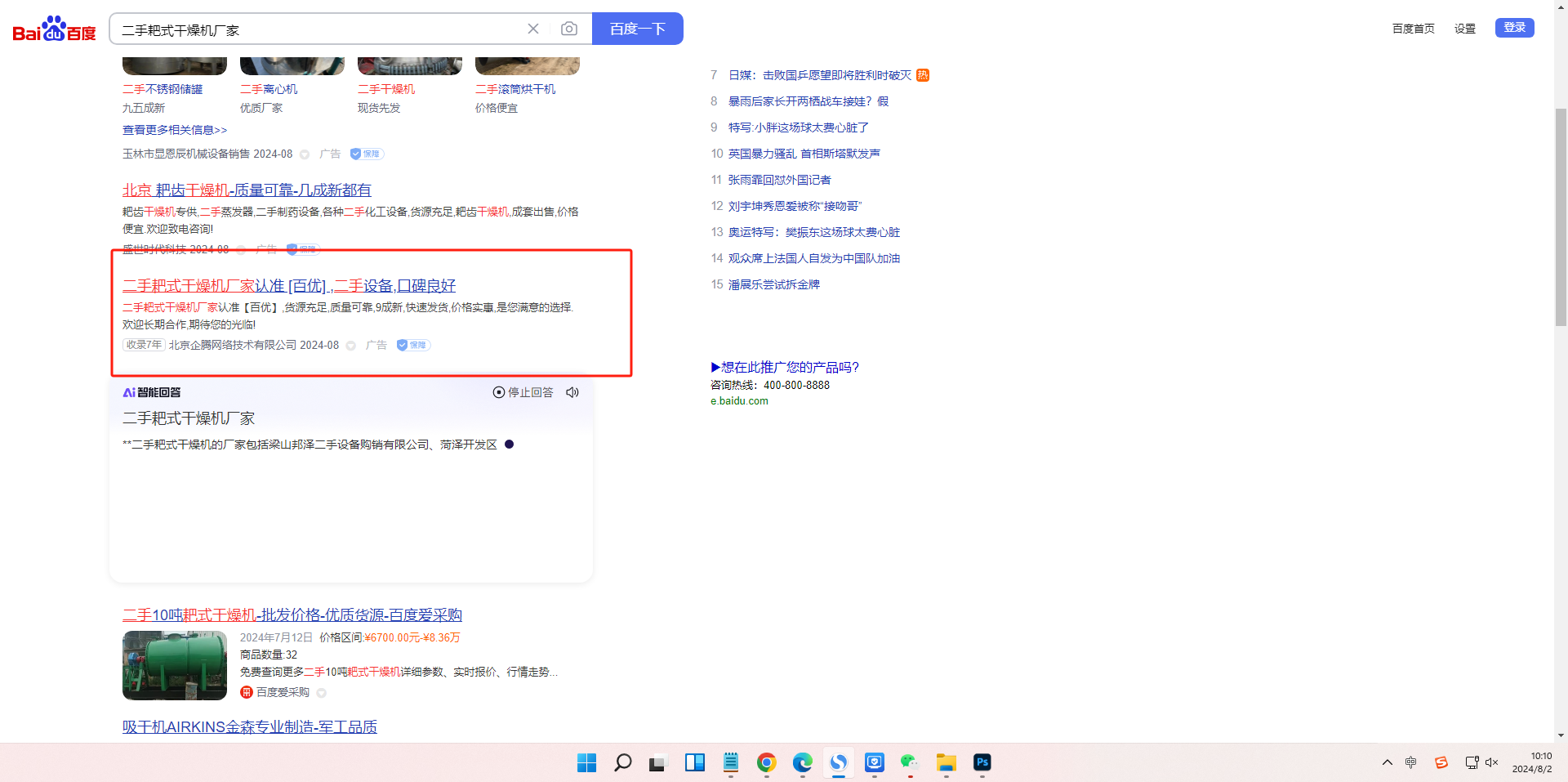Open 百度首页 link
1568x782 pixels.
pos(1414,29)
